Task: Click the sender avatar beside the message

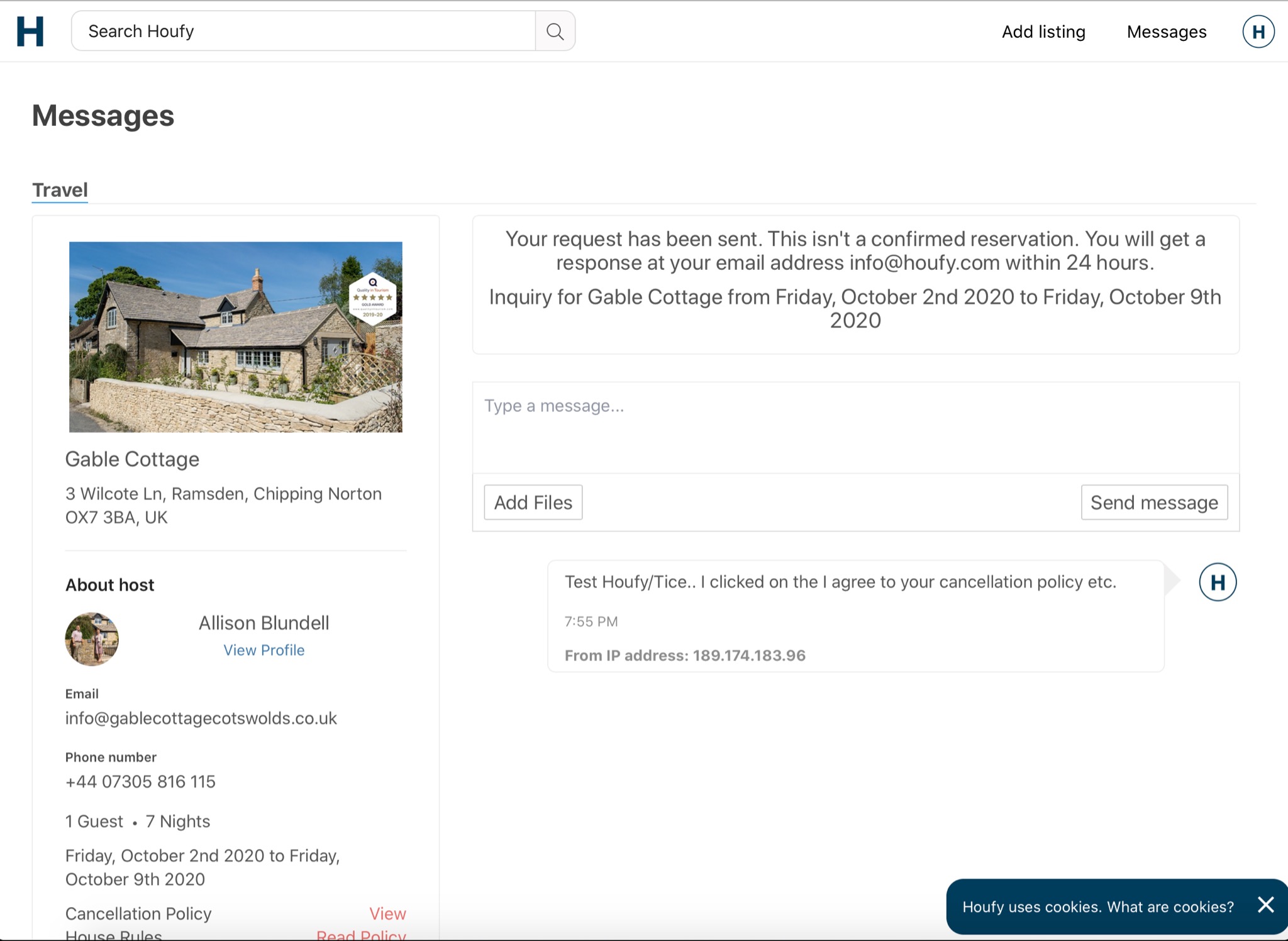Action: tap(1217, 582)
